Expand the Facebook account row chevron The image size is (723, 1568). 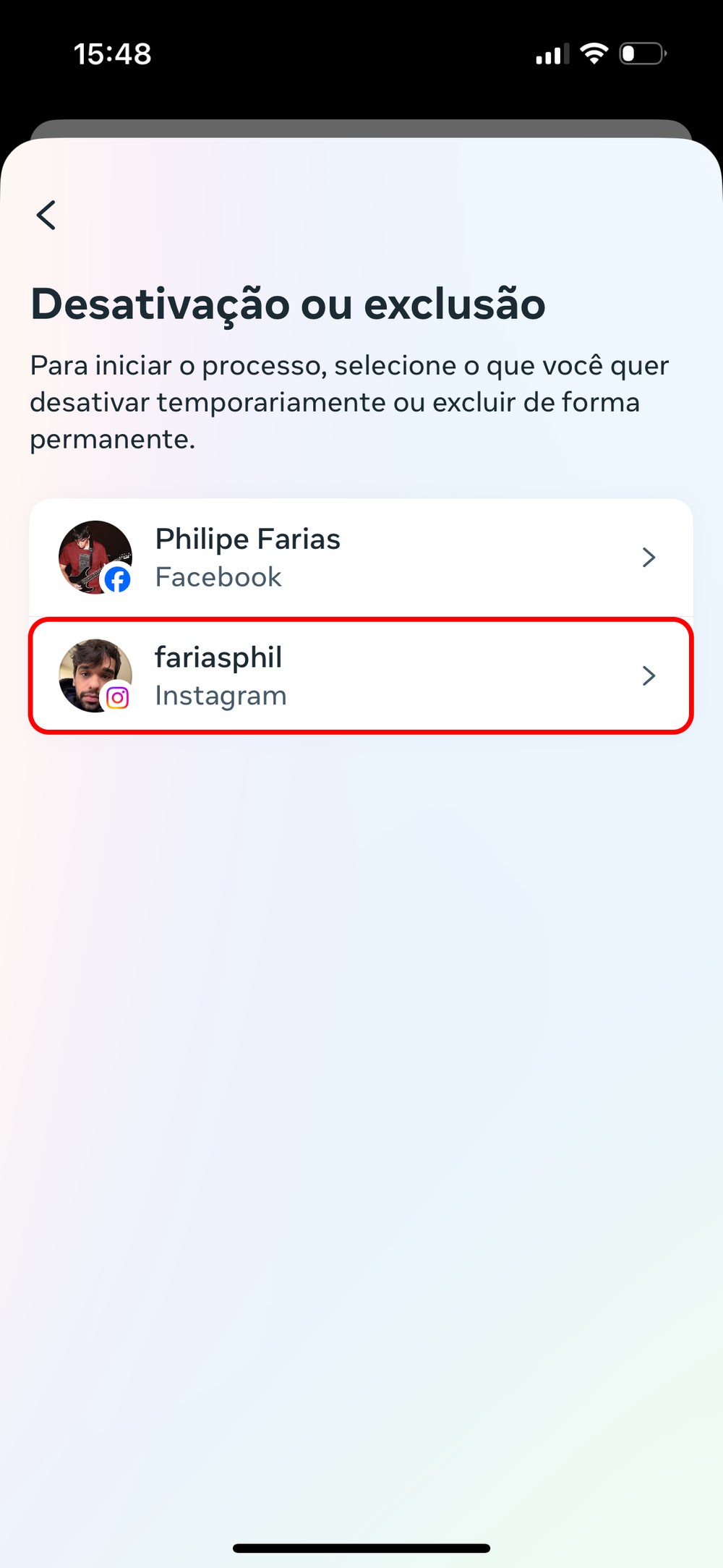click(x=649, y=558)
